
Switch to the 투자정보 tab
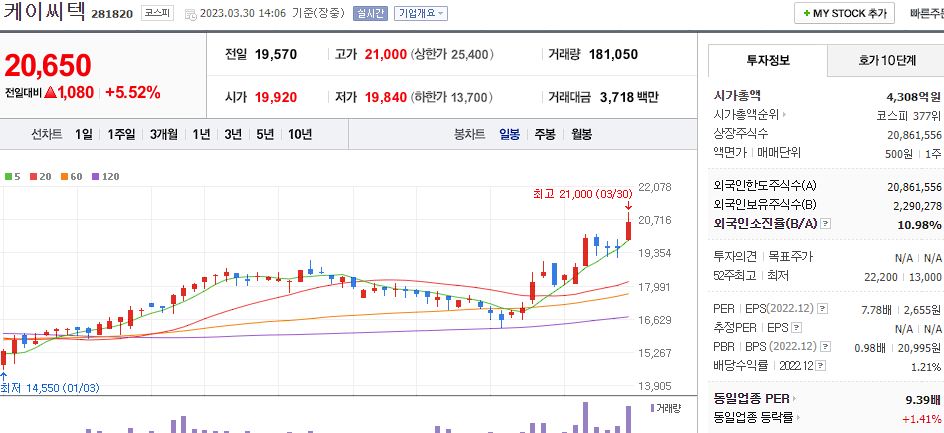tap(768, 60)
